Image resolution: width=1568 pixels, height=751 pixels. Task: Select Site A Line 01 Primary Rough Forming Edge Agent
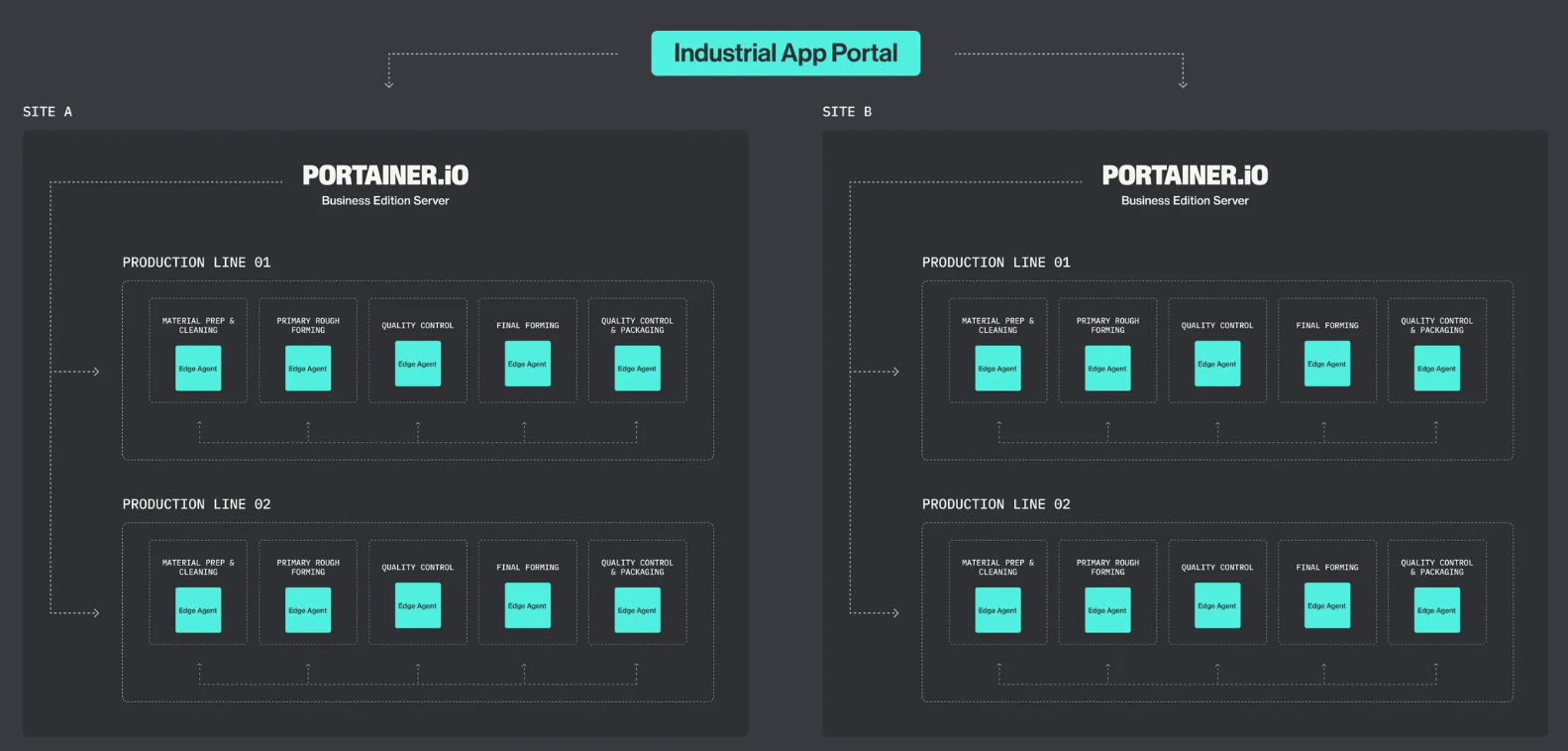click(308, 369)
